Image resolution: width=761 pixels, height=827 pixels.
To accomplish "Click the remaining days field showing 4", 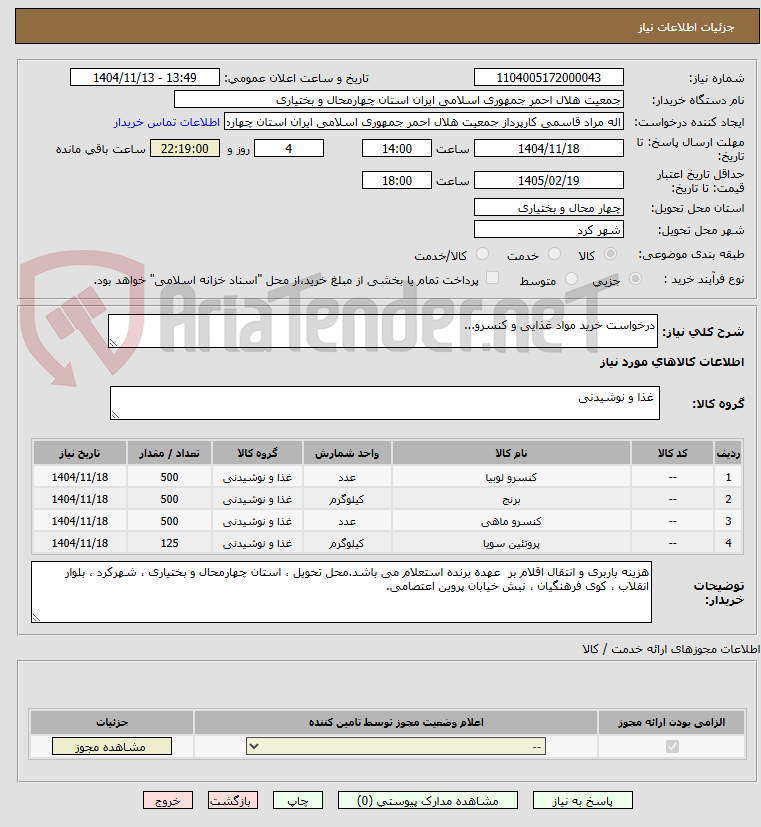I will click(289, 149).
